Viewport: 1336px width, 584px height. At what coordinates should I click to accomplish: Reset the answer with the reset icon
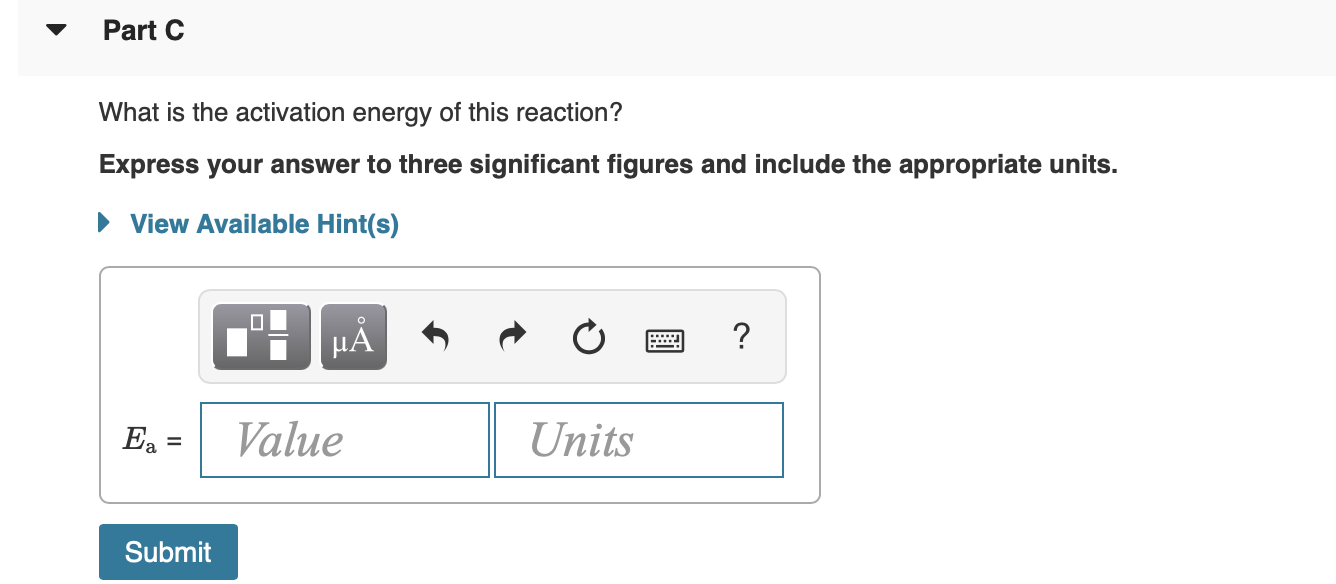point(588,337)
